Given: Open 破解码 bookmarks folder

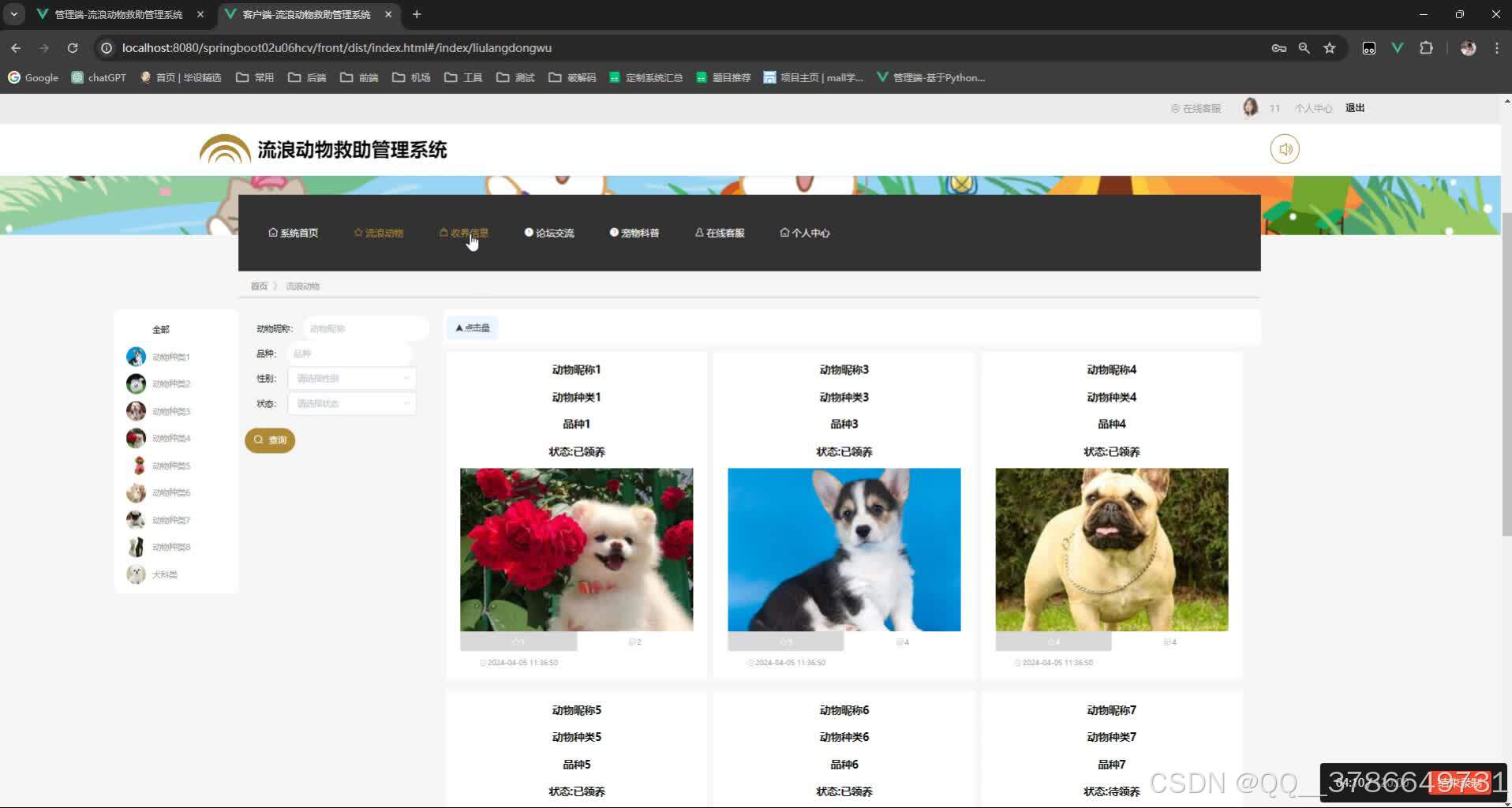Looking at the screenshot, I should click(x=572, y=77).
